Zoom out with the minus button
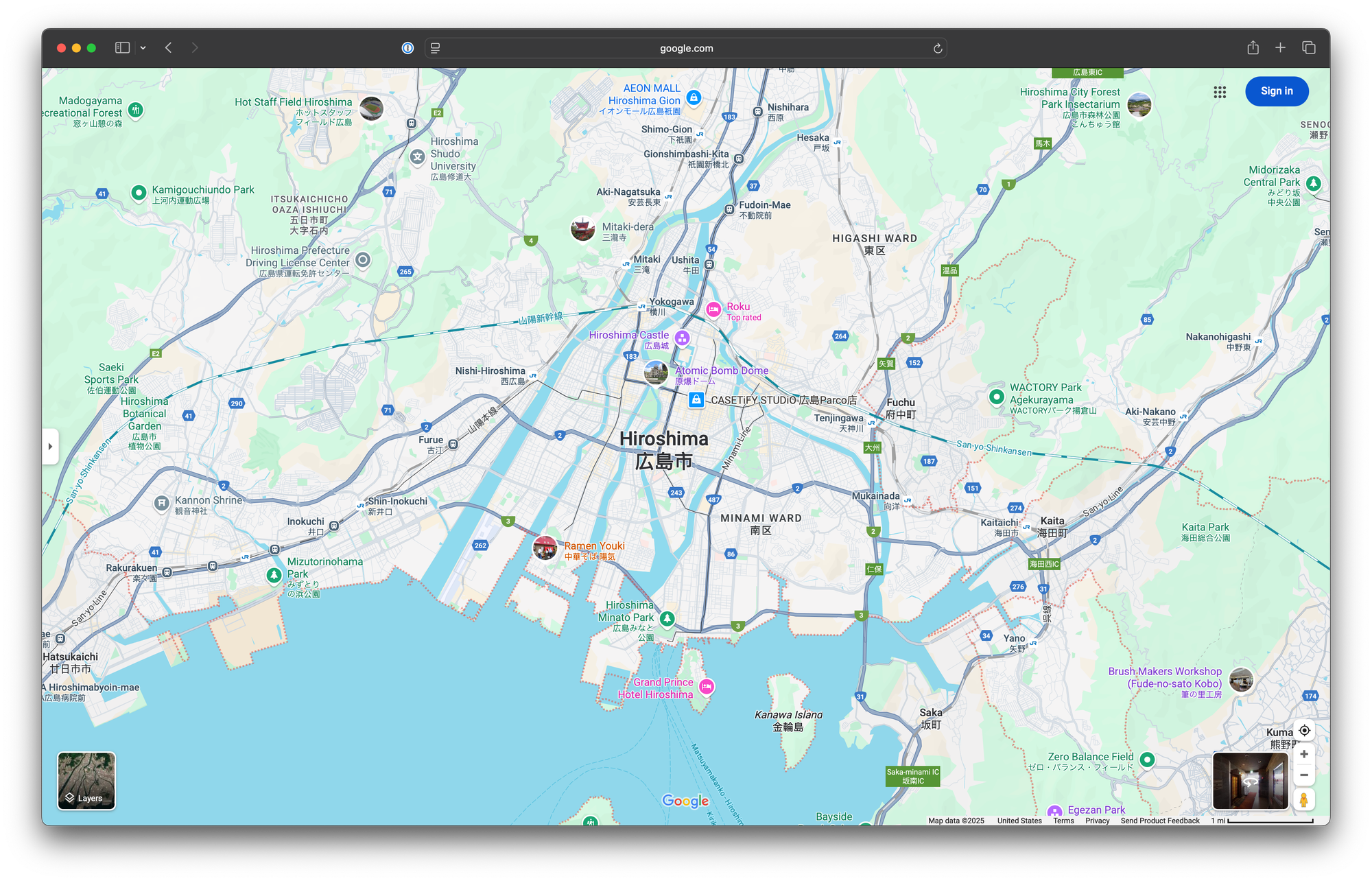Screen dimensions: 1372x881 tap(1304, 775)
